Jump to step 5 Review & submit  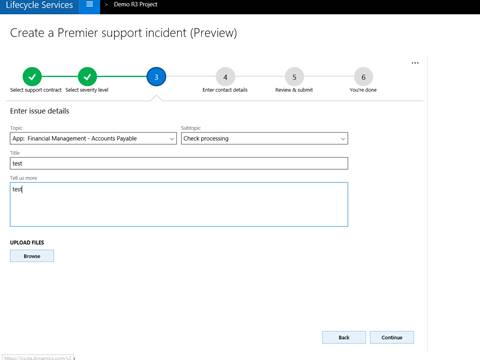tap(294, 77)
